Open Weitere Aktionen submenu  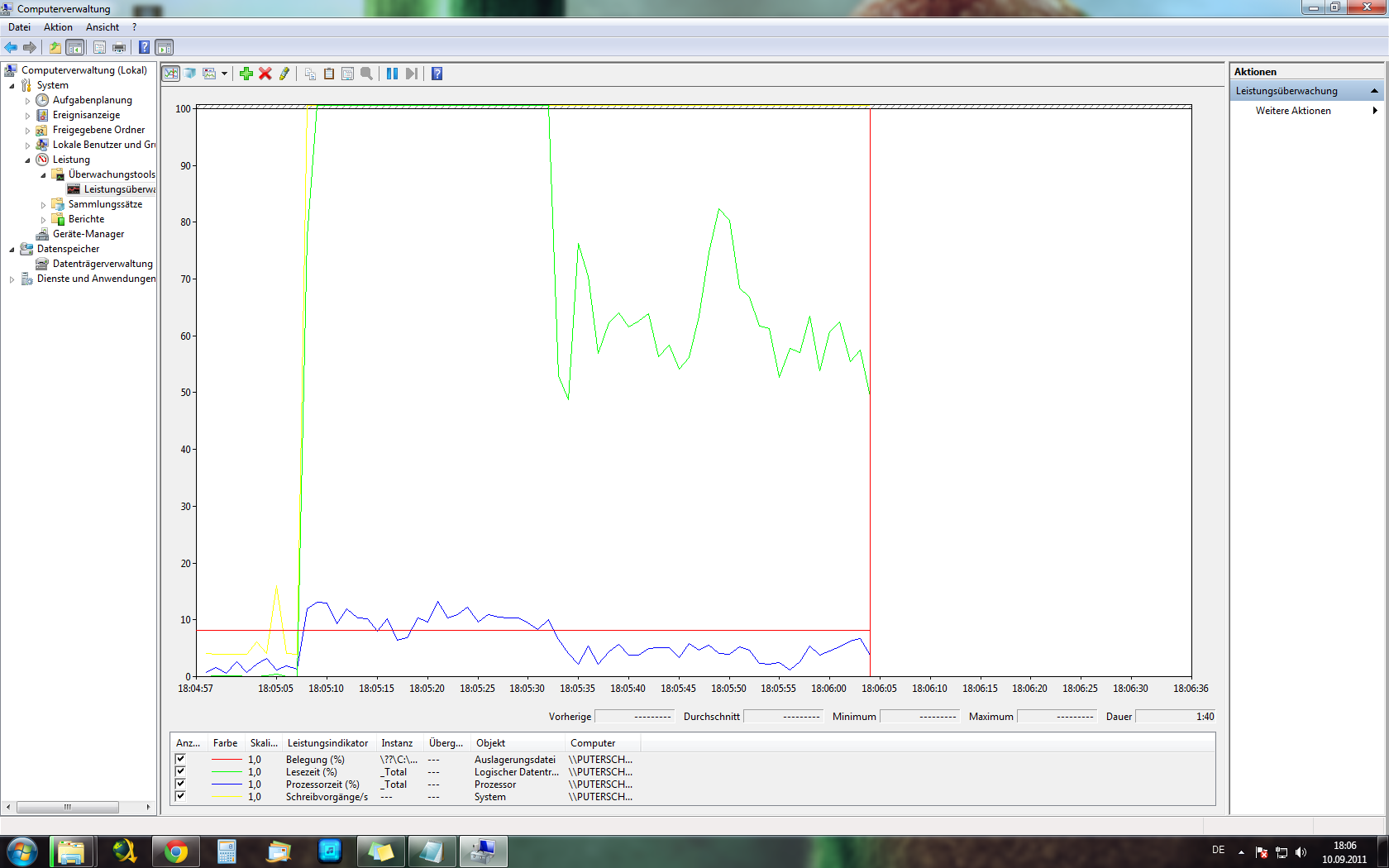(x=1306, y=111)
